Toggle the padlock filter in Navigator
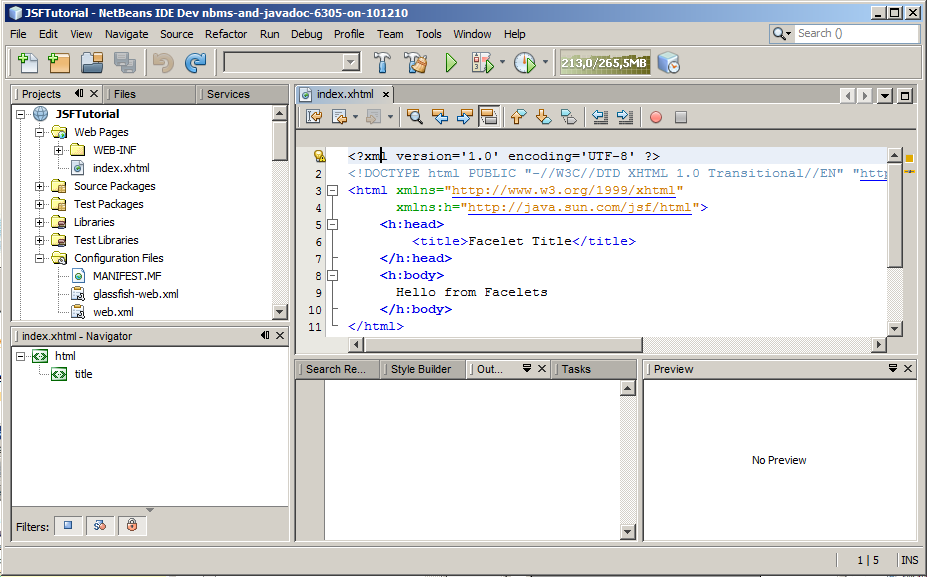 point(131,525)
